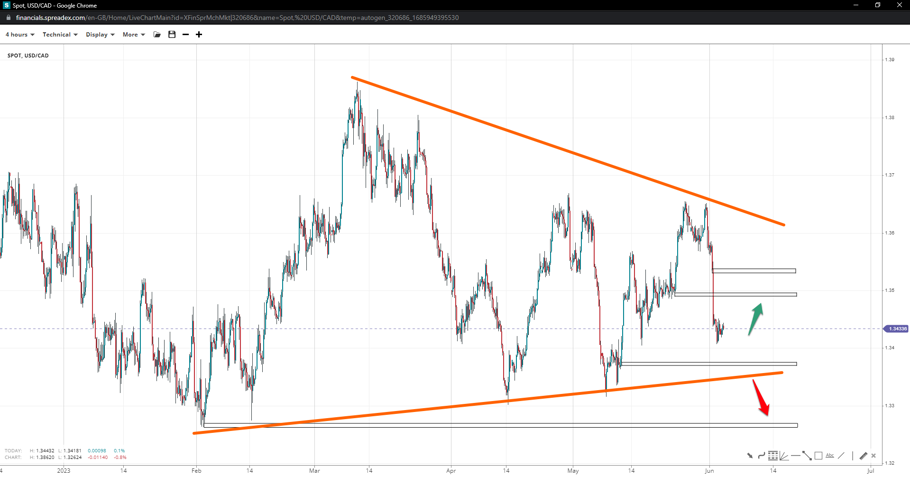Select the freehand curve drawing tool
Viewport: 910px width, 477px height.
[x=761, y=456]
